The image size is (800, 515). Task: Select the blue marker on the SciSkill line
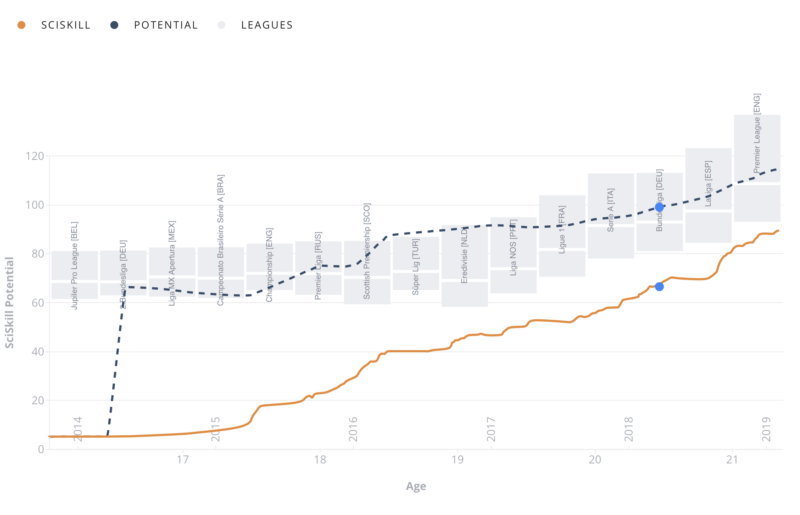click(x=659, y=287)
